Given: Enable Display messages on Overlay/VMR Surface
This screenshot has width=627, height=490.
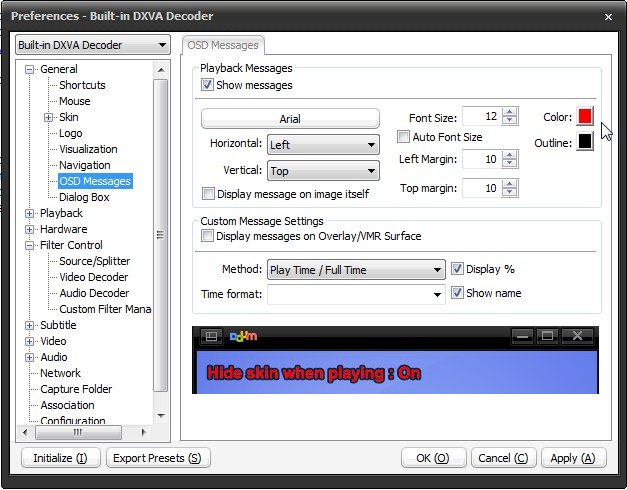Looking at the screenshot, I should 207,236.
